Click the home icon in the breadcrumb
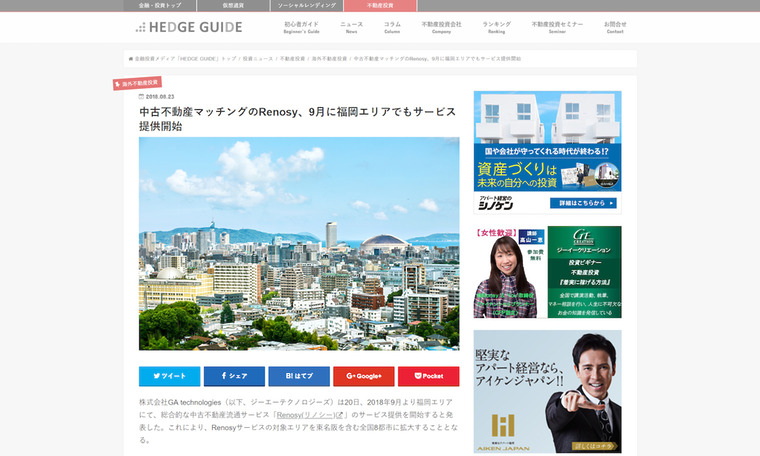The image size is (760, 456). (130, 59)
